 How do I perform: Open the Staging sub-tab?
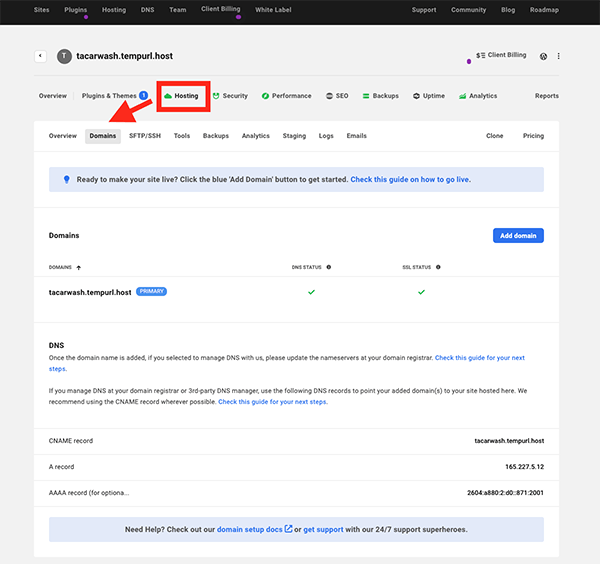294,136
